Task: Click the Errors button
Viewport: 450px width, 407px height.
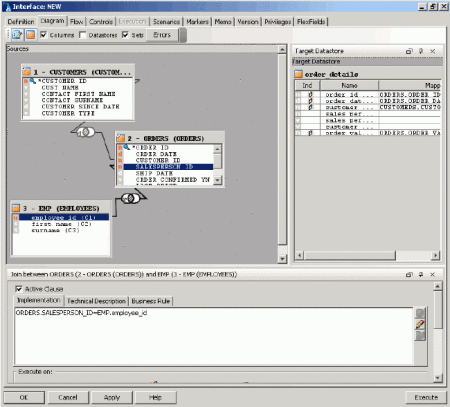Action: 162,35
